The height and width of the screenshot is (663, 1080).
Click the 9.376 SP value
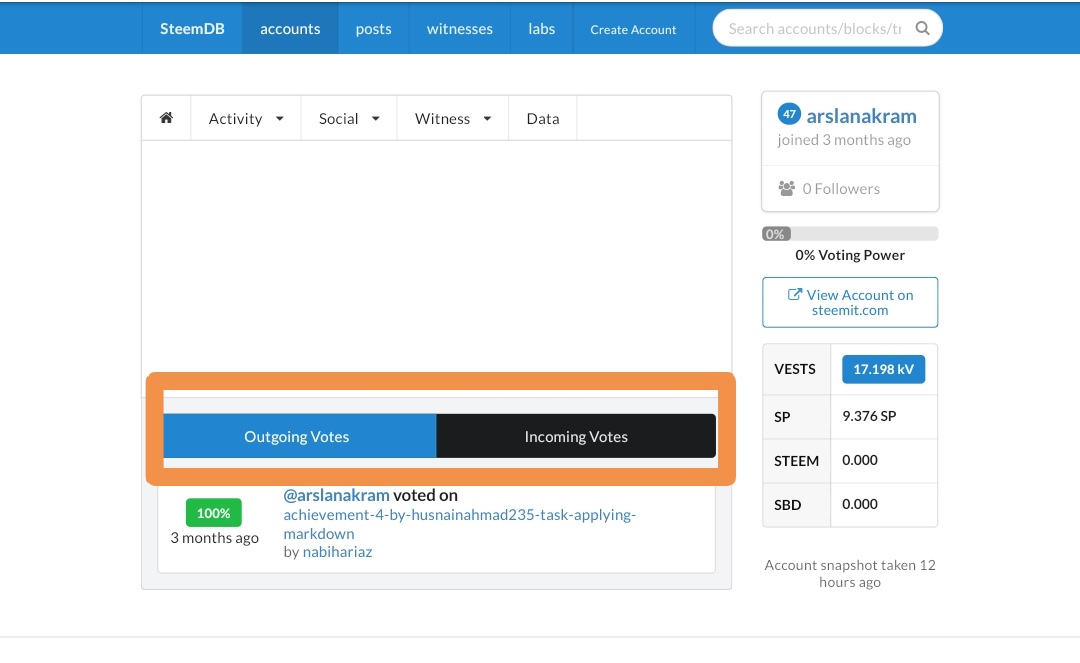[869, 416]
